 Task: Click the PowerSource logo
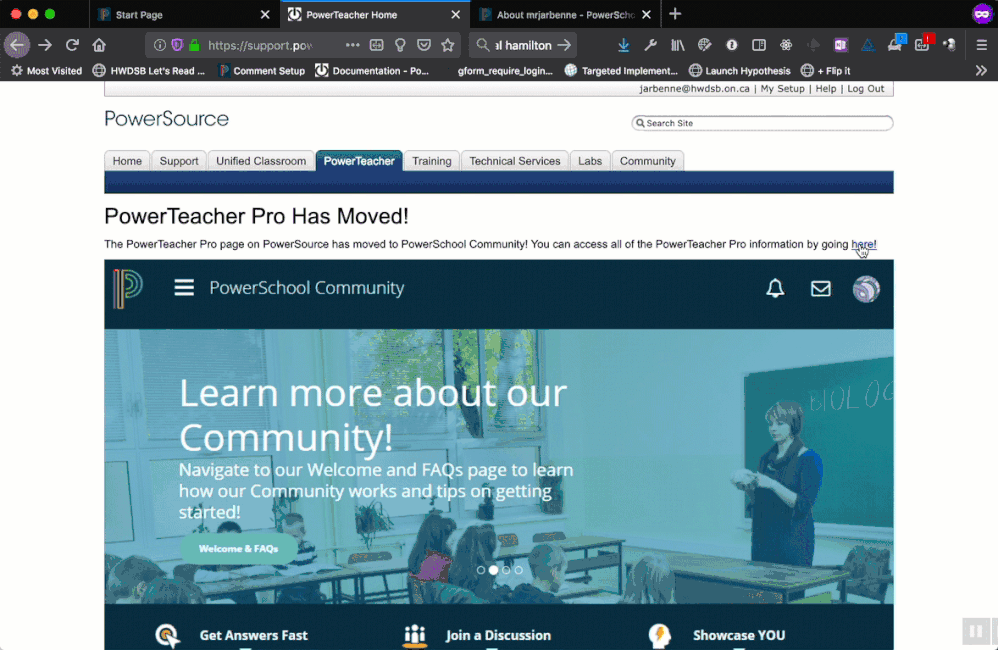[x=166, y=119]
